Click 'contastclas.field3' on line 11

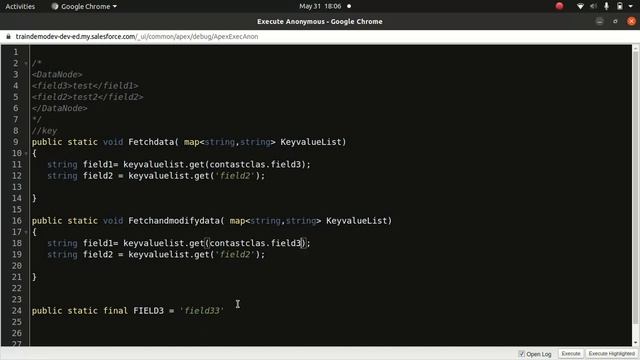(255, 164)
